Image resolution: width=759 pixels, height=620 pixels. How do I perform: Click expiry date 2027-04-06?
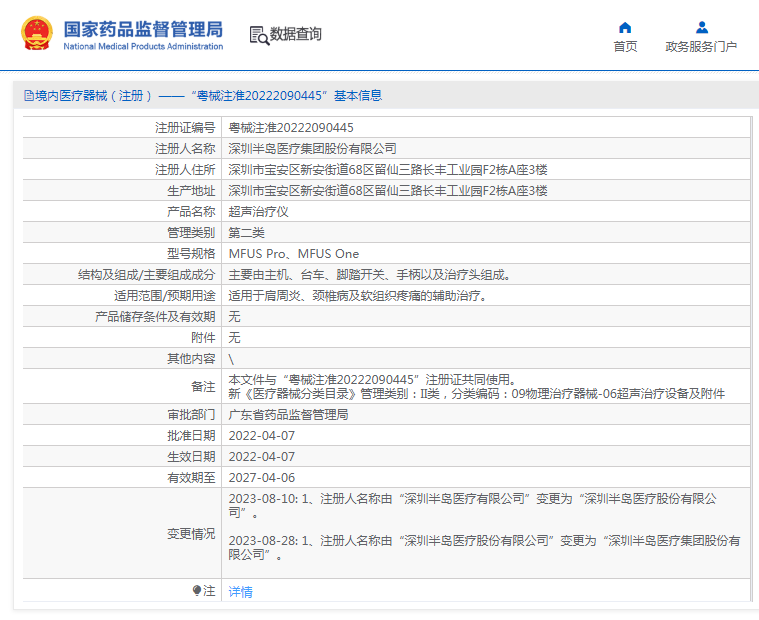point(262,478)
